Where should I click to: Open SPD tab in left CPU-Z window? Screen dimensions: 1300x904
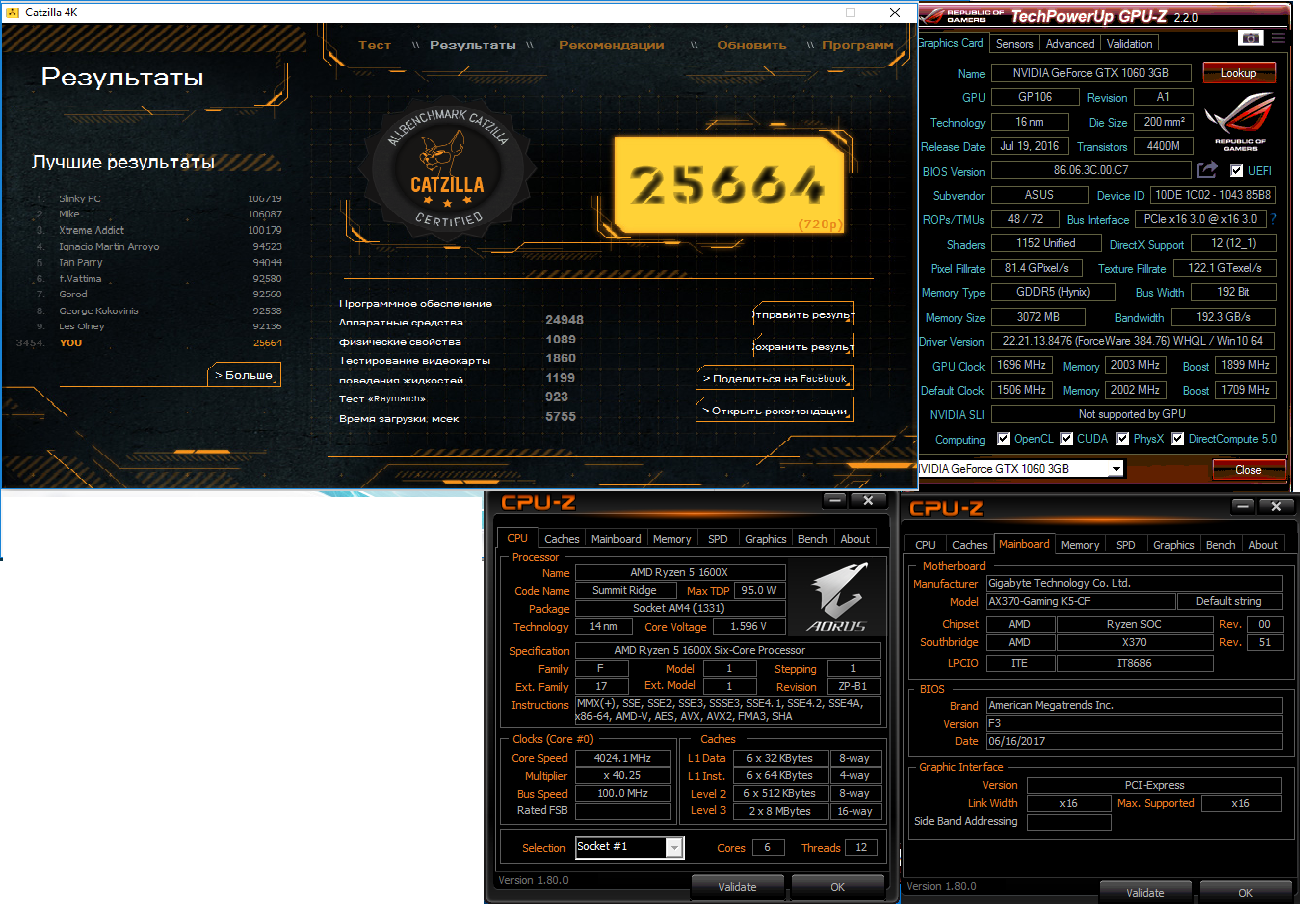pos(718,539)
